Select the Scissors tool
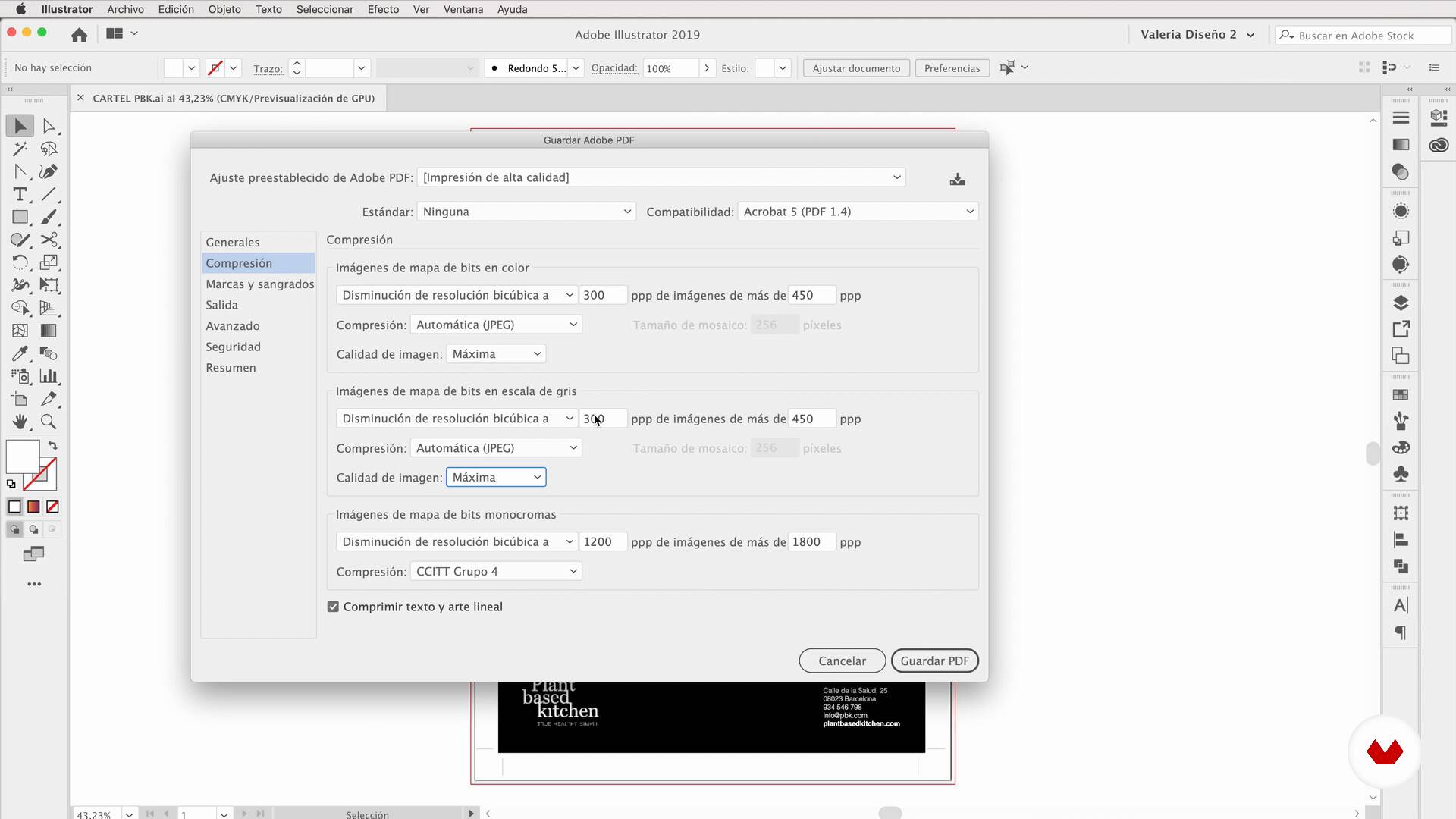The width and height of the screenshot is (1456, 819). point(49,240)
